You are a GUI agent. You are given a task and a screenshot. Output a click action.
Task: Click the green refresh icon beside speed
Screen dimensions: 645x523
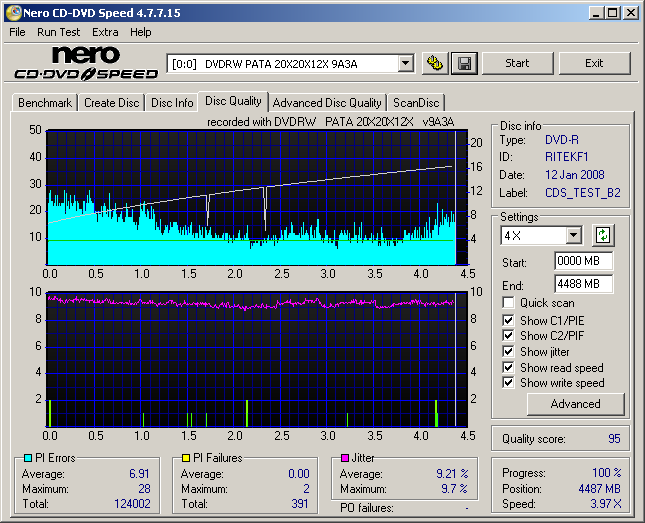click(x=603, y=235)
